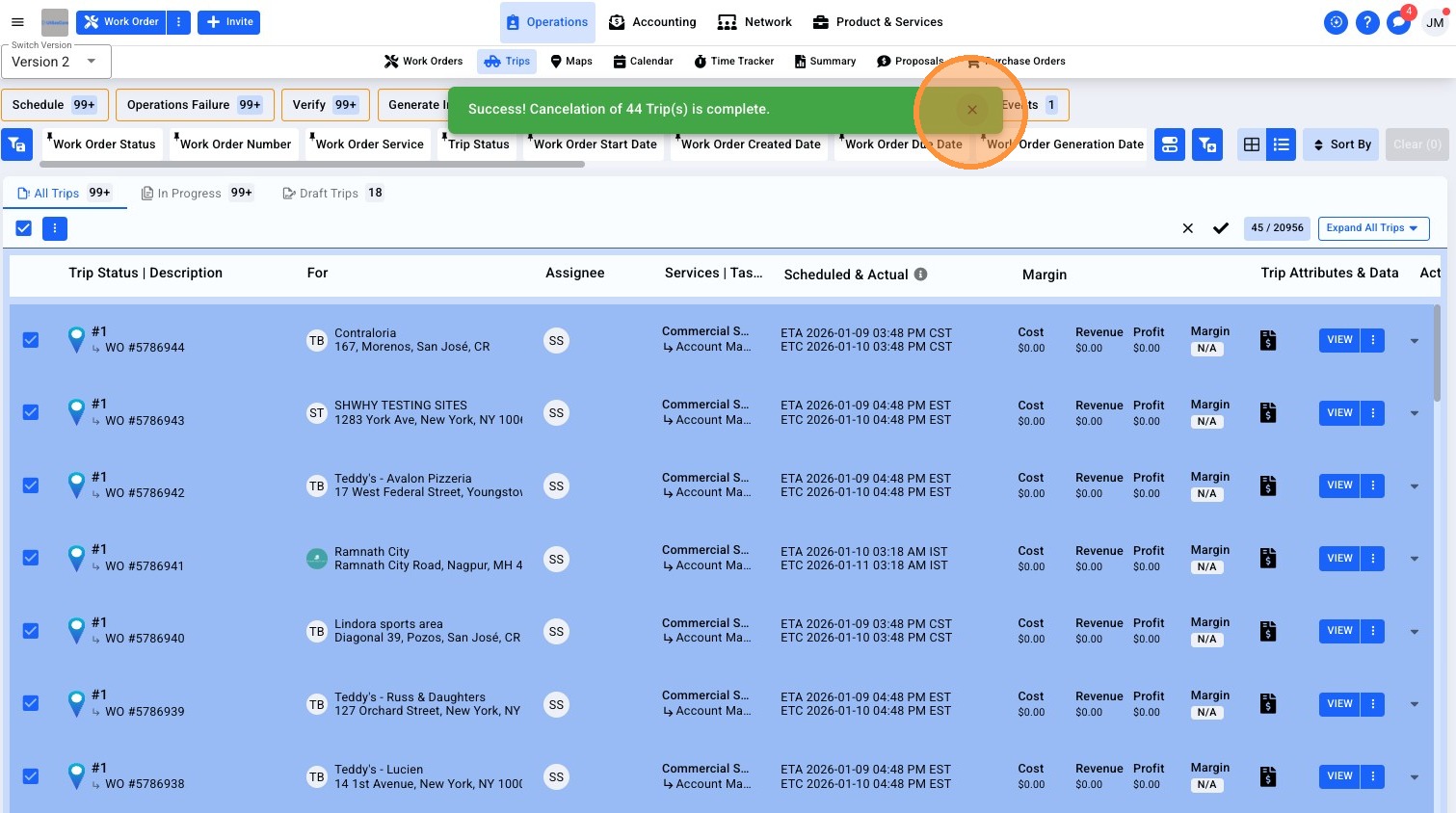The width and height of the screenshot is (1456, 813).
Task: Click the invoice icon for WO #5786940
Action: tap(1268, 631)
